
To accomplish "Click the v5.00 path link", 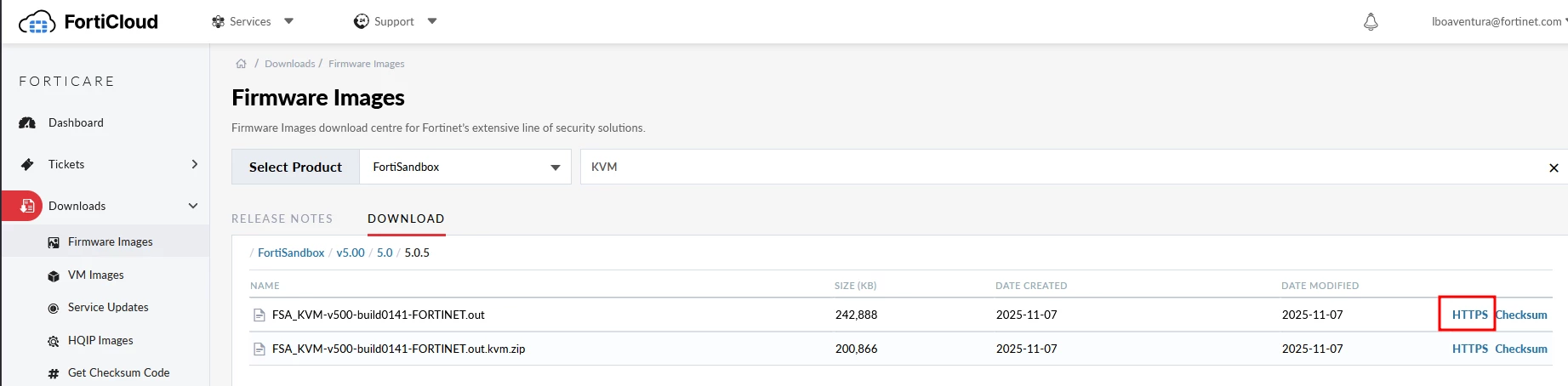I will point(351,253).
